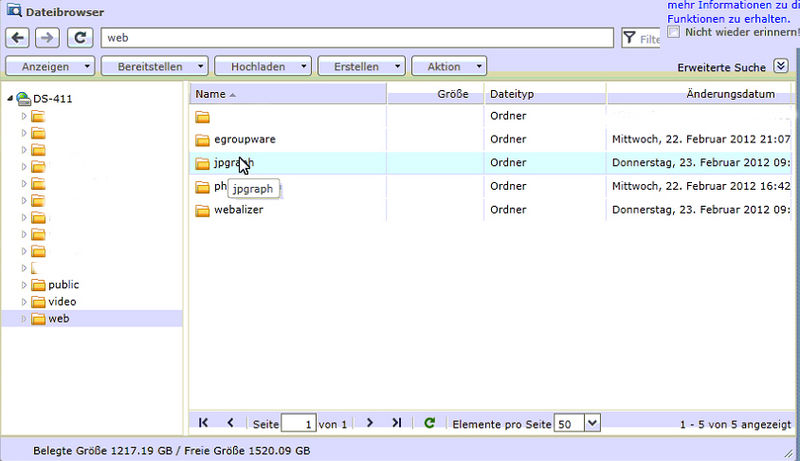Expand the public folder in tree
The image size is (800, 461).
25,285
